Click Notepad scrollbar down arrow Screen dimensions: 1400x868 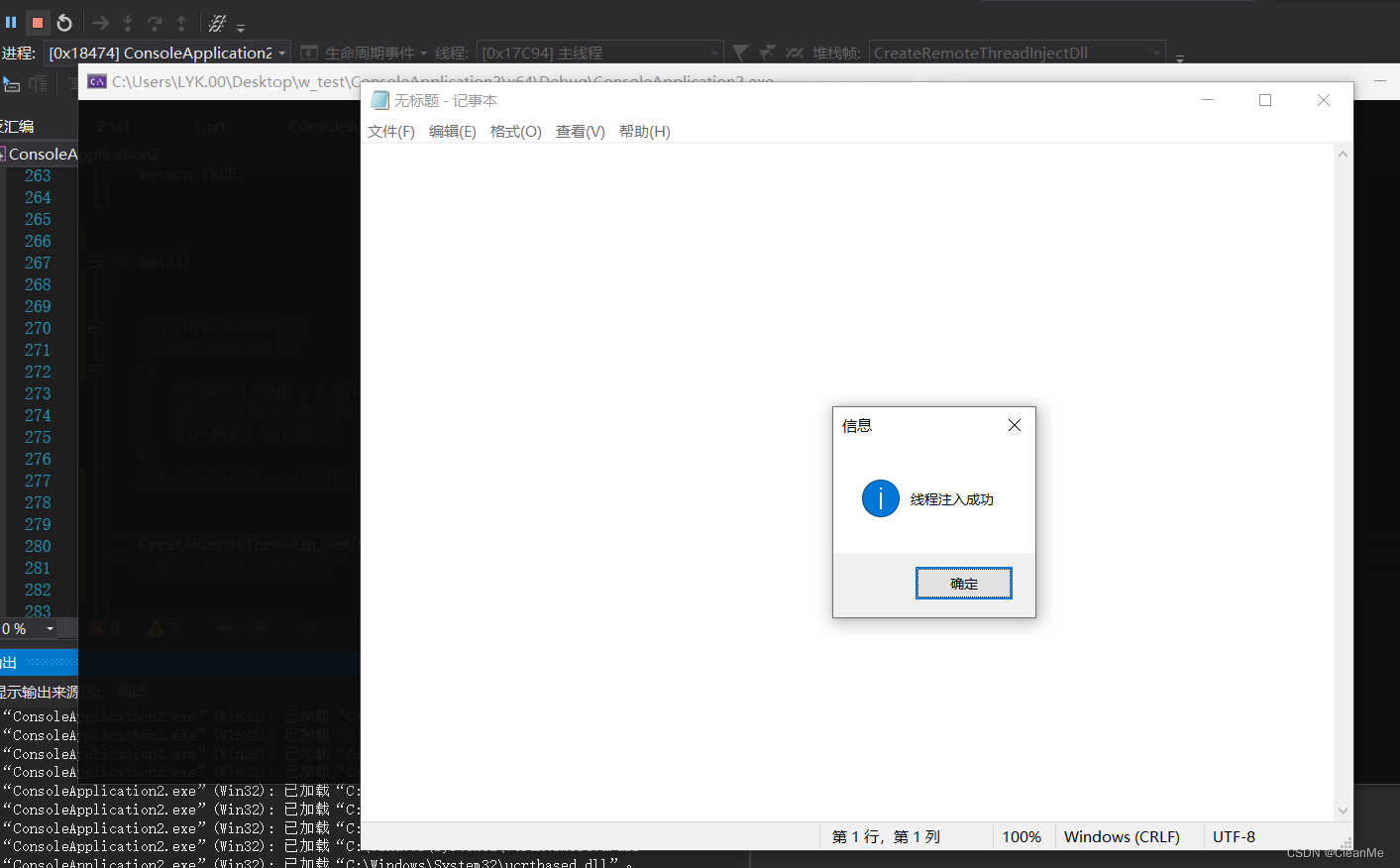1343,811
